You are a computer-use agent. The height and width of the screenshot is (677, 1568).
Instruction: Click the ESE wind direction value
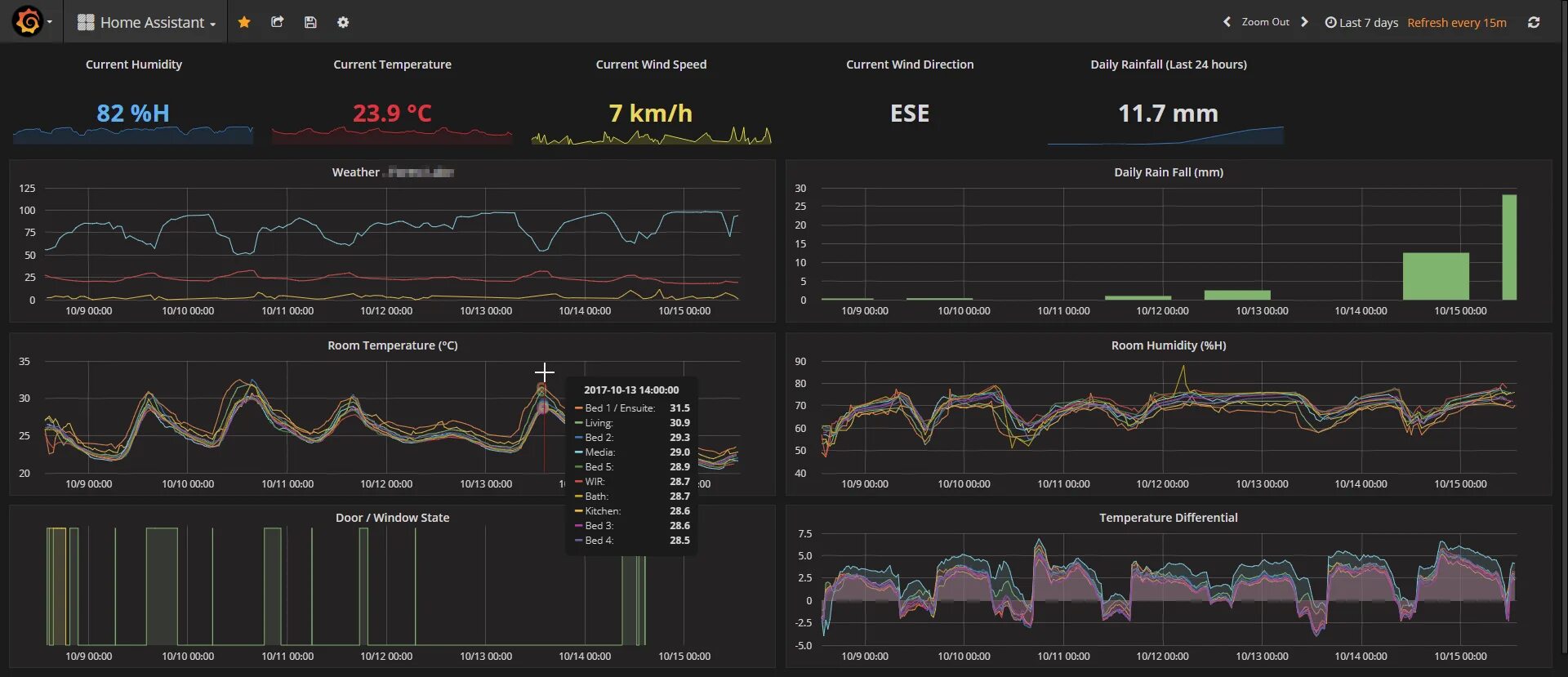point(910,113)
